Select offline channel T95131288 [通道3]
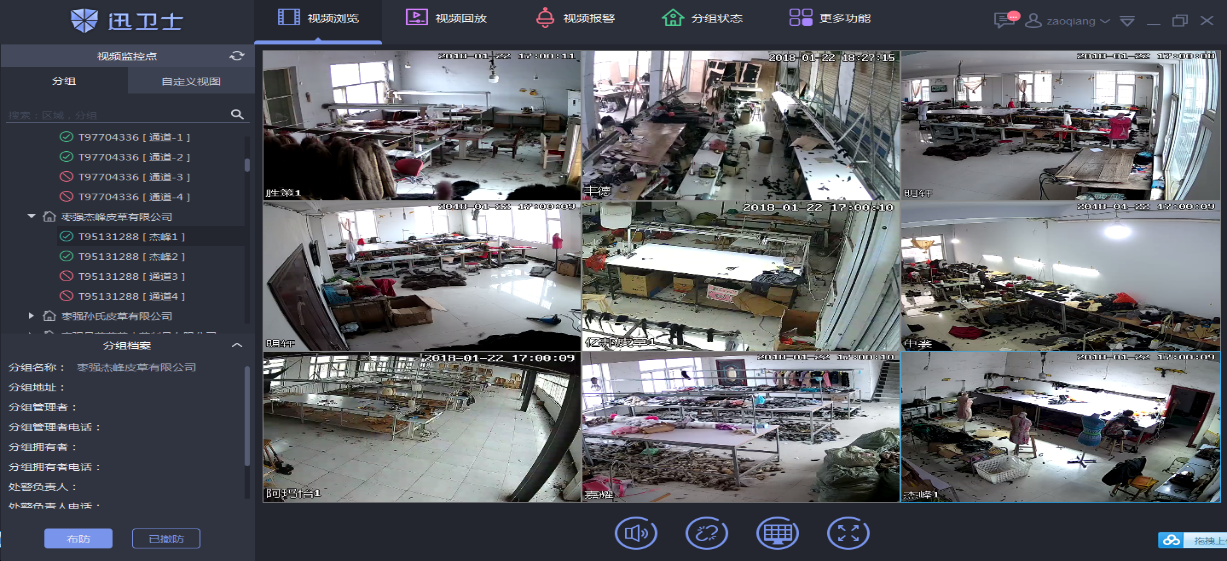Screen dimensions: 1227x561 131,277
